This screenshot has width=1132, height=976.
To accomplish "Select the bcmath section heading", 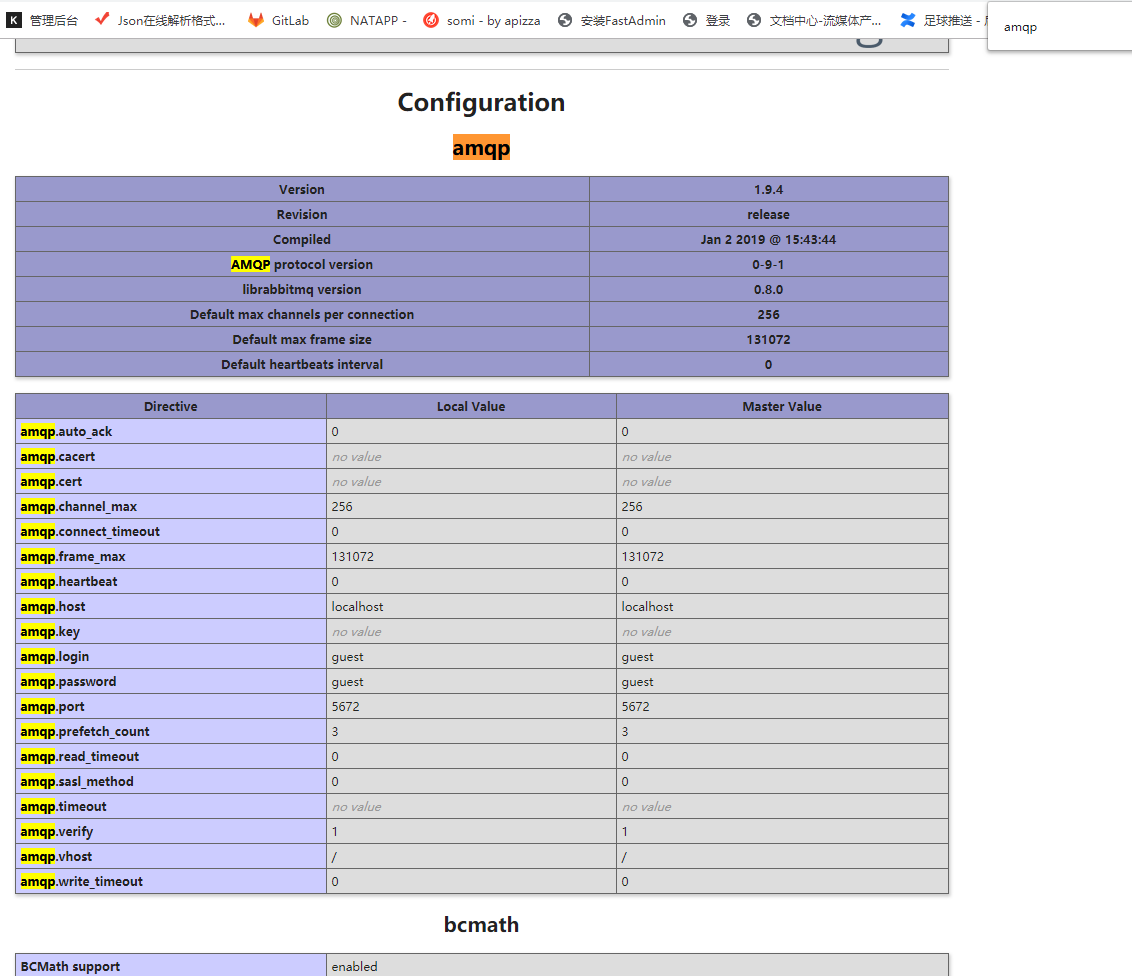I will [481, 925].
